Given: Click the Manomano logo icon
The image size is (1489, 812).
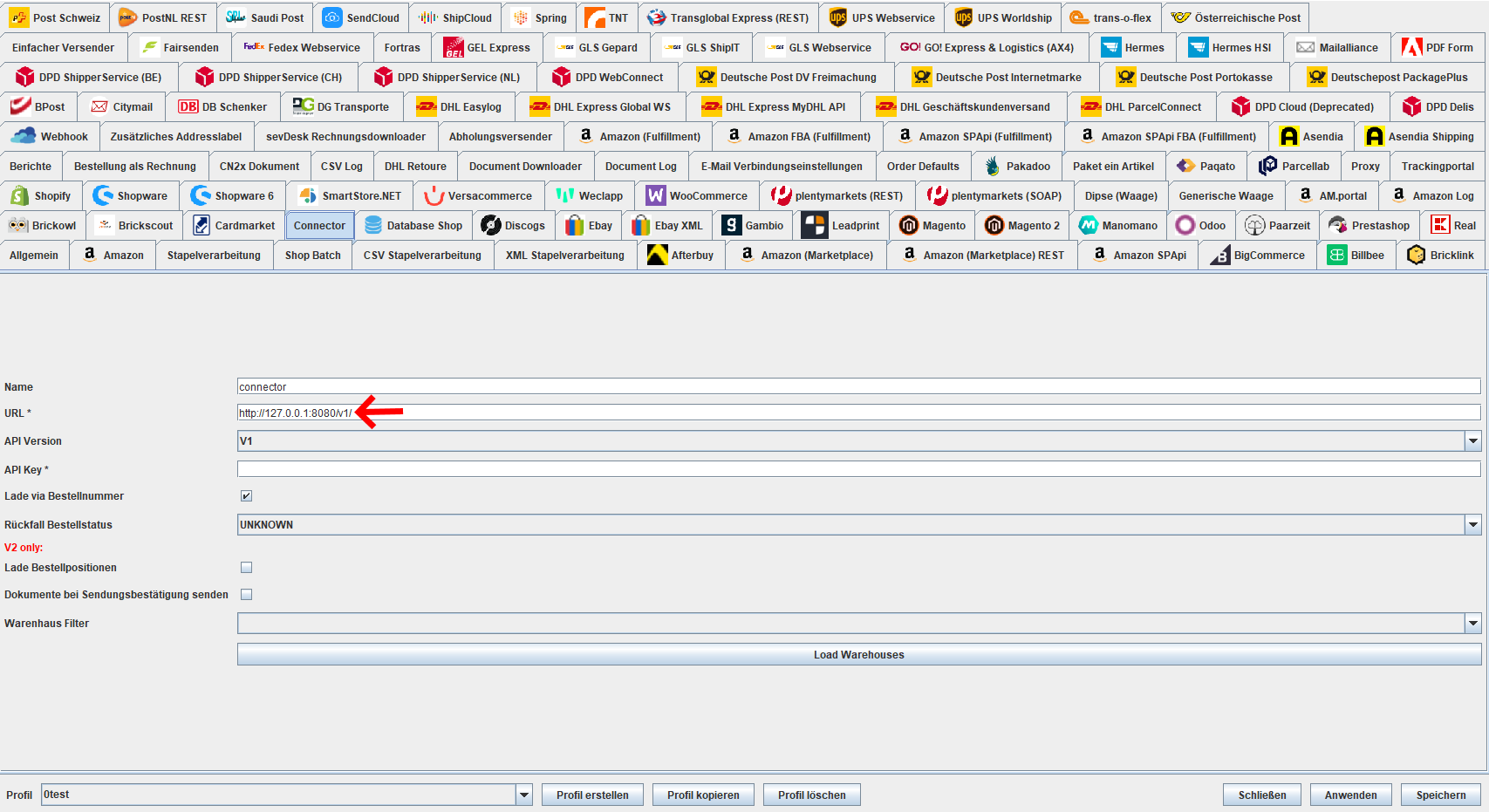Looking at the screenshot, I should tap(1088, 225).
